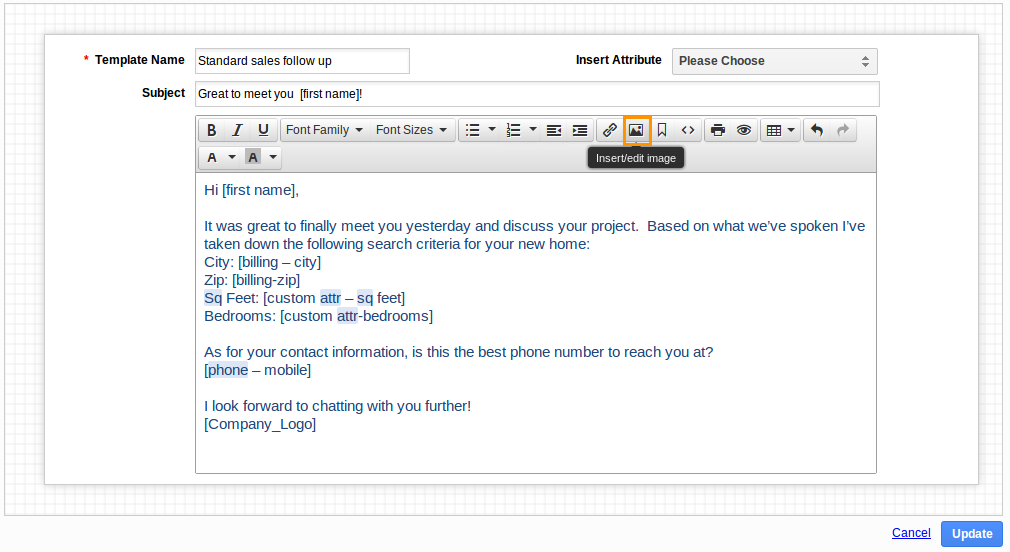Click the Bold formatting icon

(211, 130)
